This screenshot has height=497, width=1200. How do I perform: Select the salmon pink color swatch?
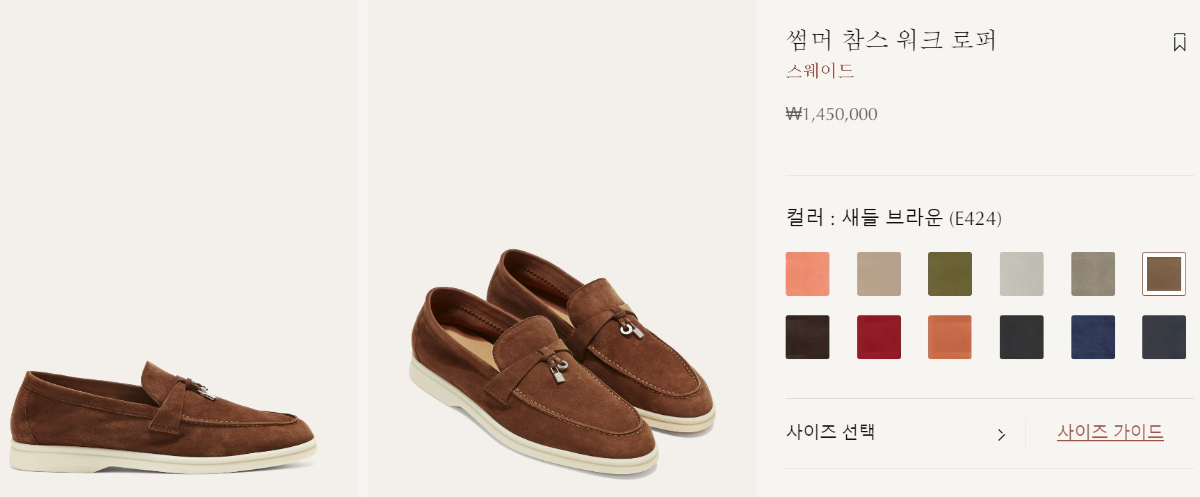coord(808,274)
